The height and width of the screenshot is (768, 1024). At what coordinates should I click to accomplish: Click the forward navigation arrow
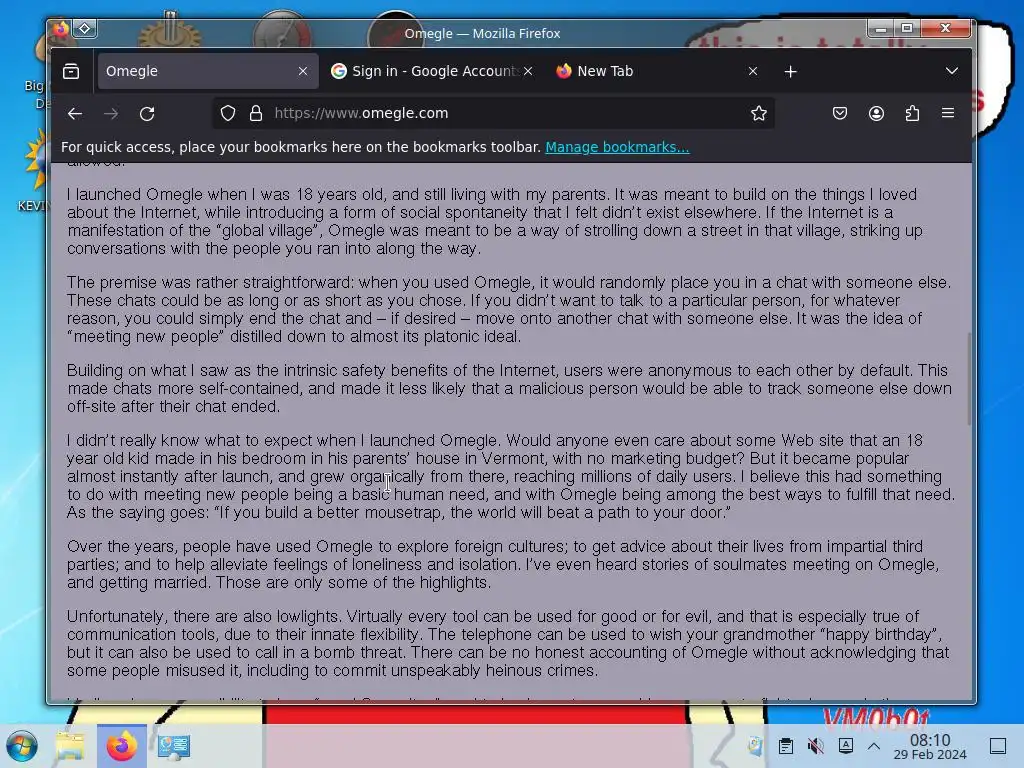pos(111,114)
